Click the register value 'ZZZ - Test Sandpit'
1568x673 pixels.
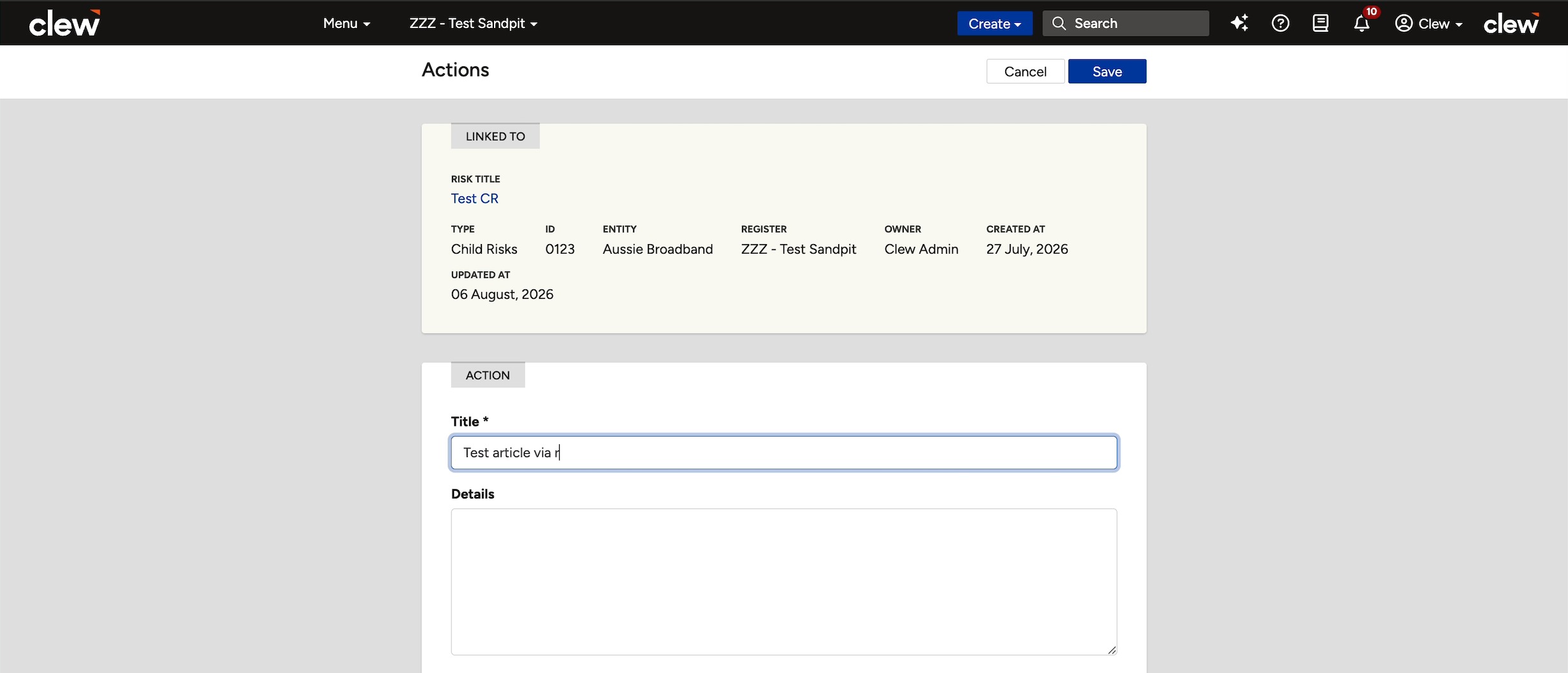click(798, 249)
